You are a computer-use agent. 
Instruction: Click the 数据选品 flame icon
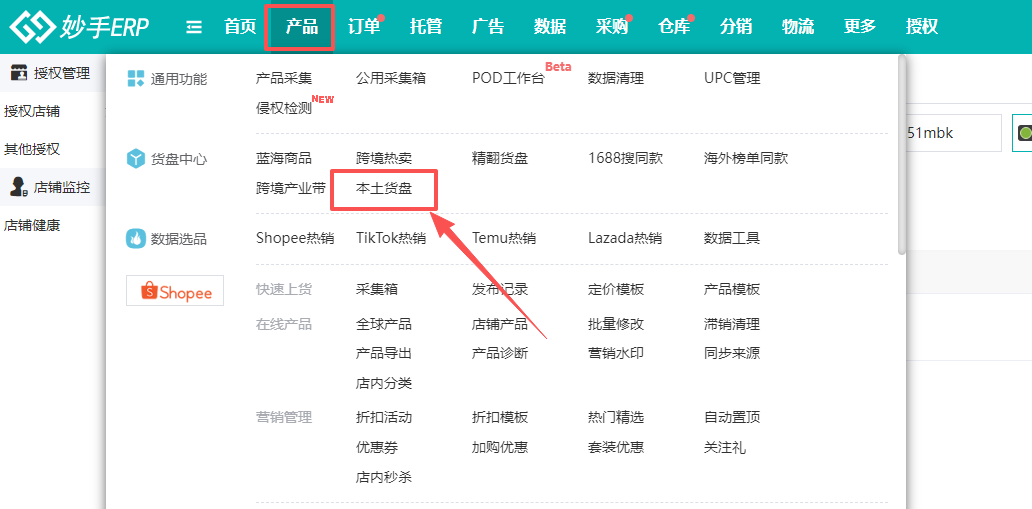tap(135, 238)
